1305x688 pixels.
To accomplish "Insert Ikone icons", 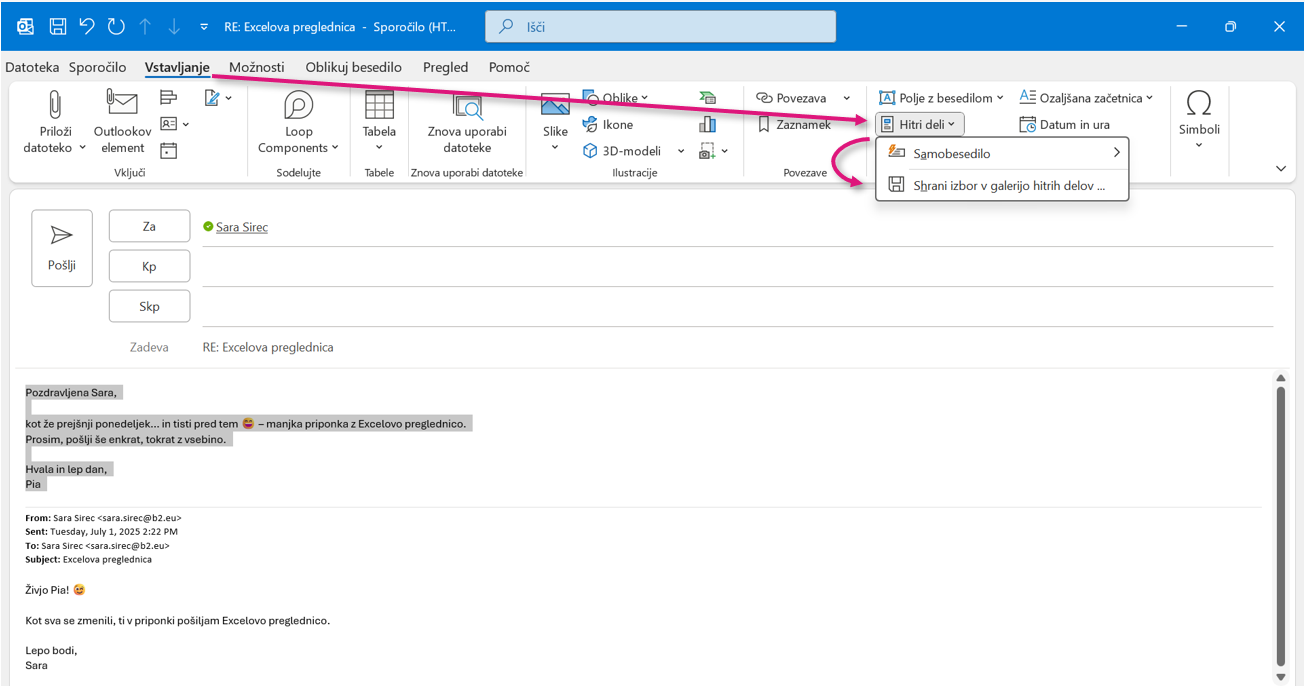I will pos(608,125).
